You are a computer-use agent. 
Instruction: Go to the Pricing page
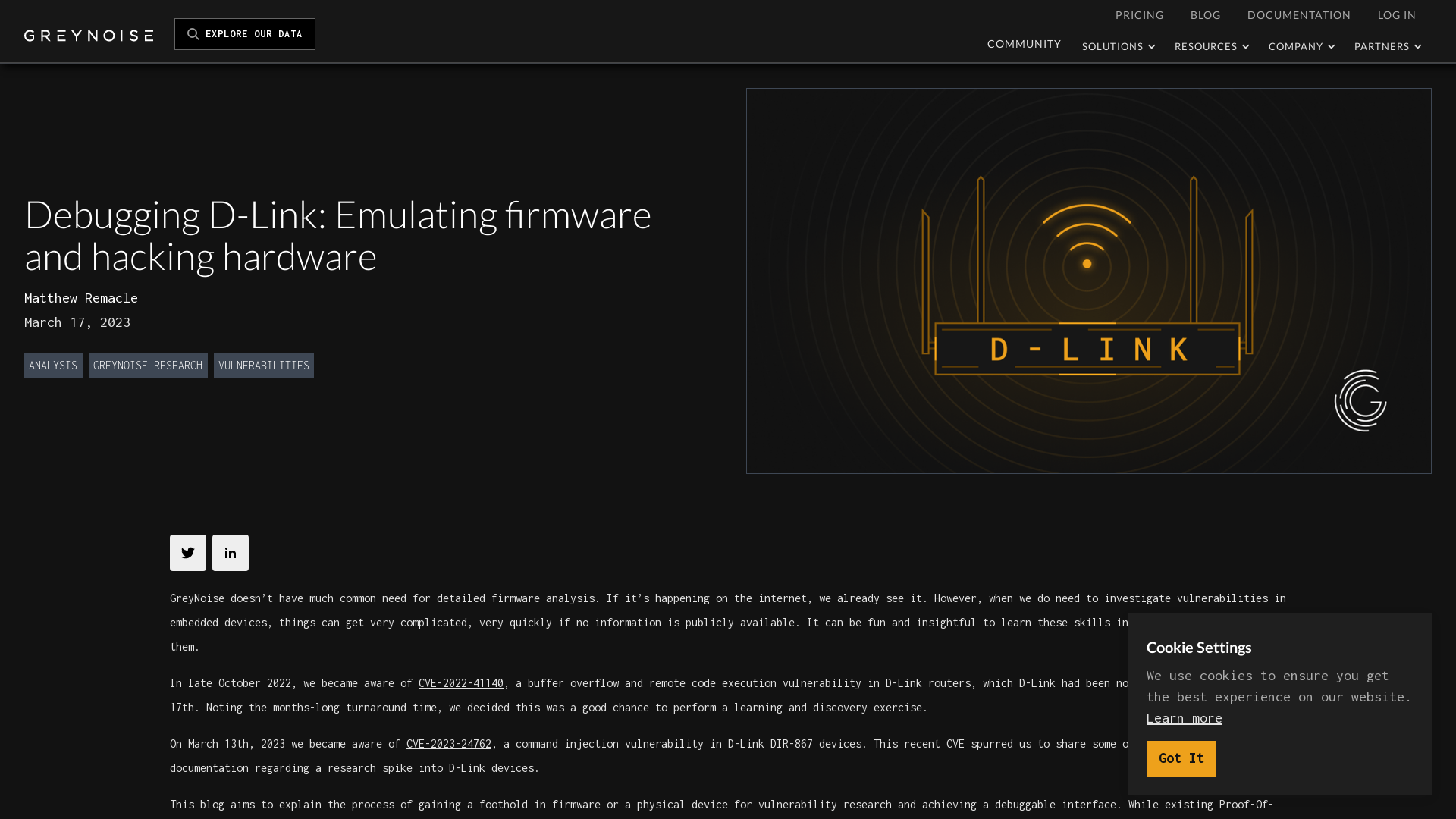coord(1139,15)
